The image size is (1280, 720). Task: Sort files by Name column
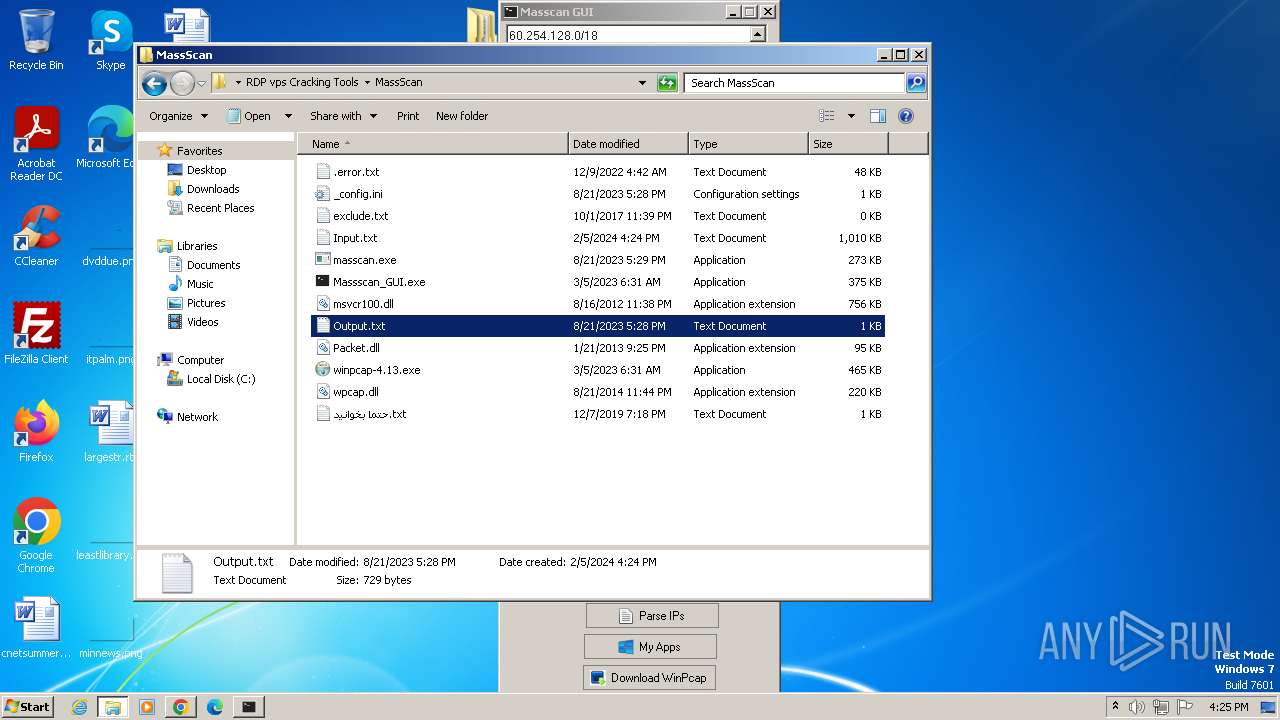(x=432, y=144)
